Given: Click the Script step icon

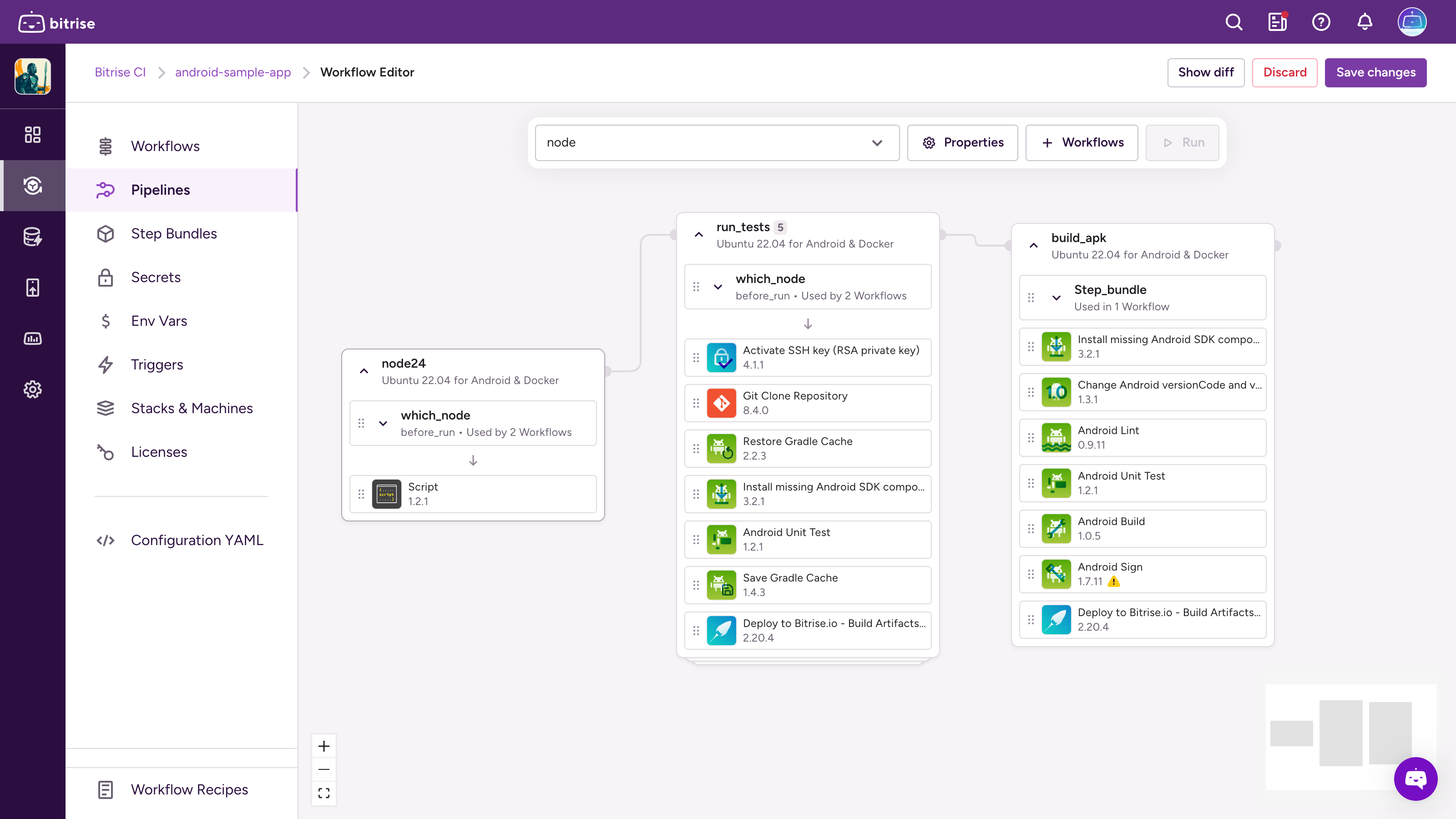Looking at the screenshot, I should tap(387, 494).
